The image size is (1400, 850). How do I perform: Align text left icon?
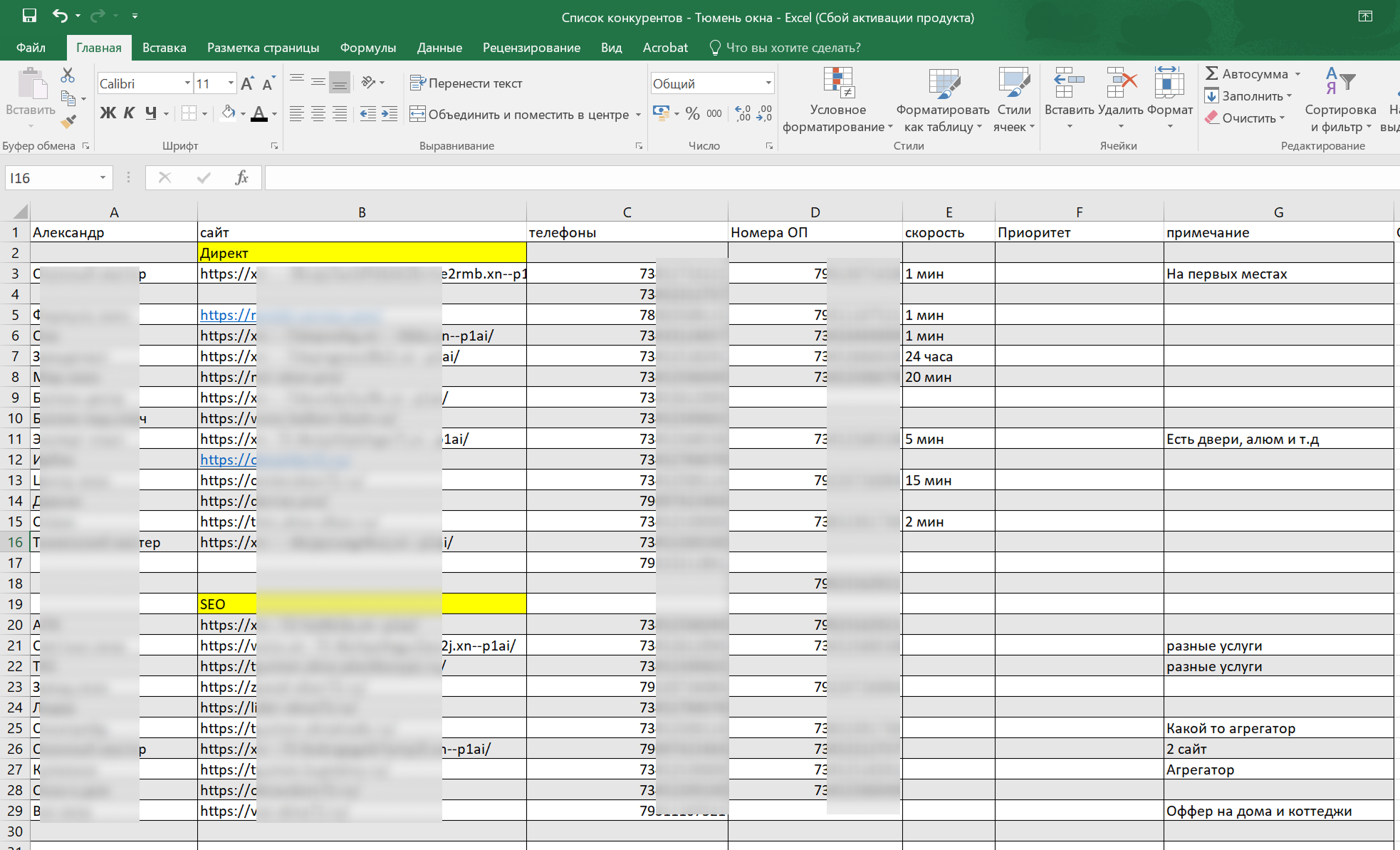297,113
